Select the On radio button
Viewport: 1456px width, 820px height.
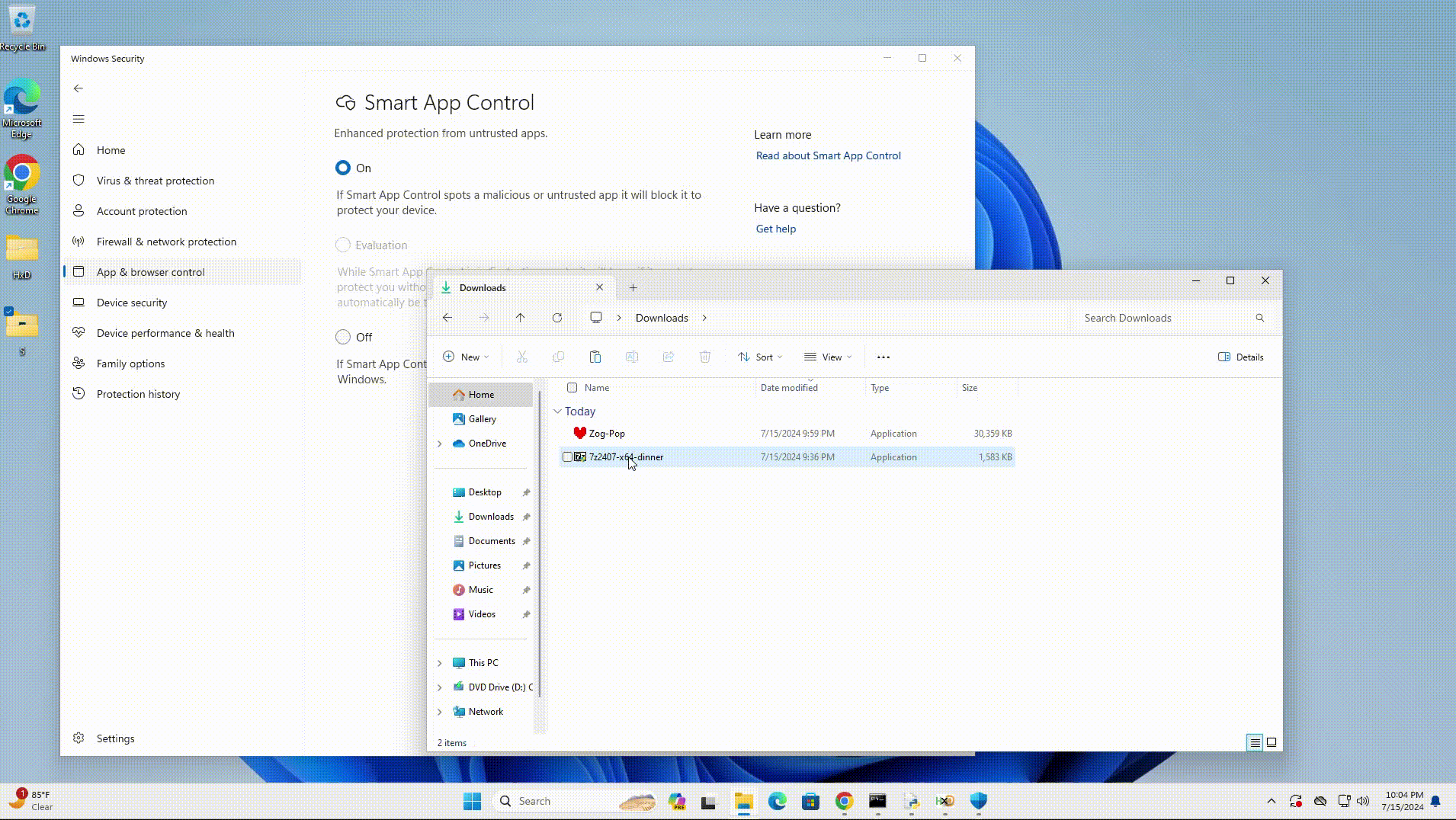point(343,168)
